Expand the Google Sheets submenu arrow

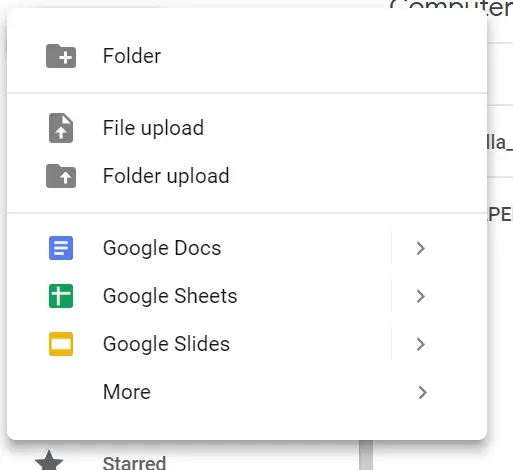click(421, 296)
